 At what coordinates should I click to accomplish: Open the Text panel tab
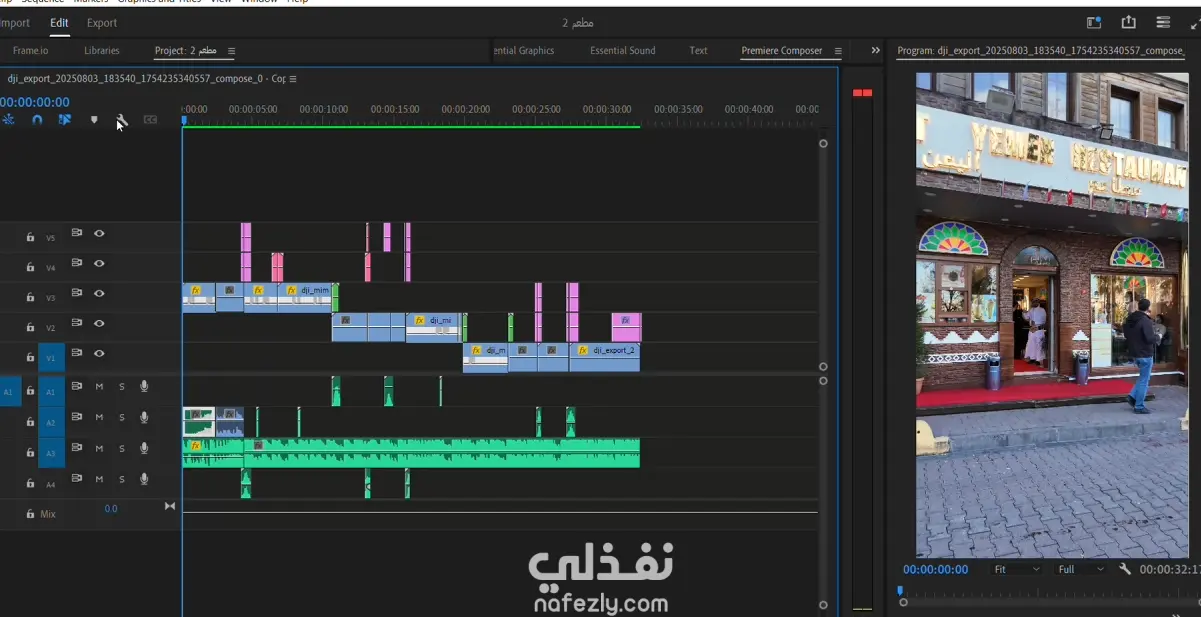click(698, 50)
